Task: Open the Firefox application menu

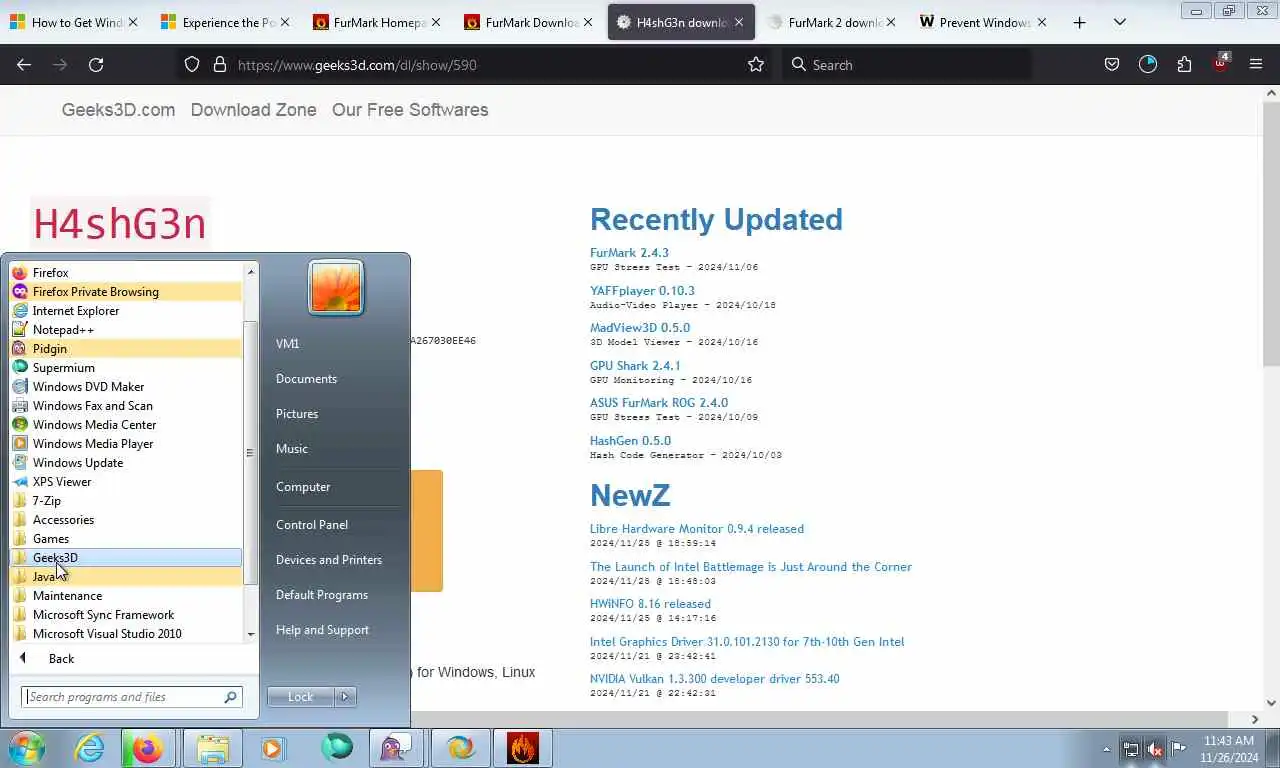Action: coord(1256,64)
